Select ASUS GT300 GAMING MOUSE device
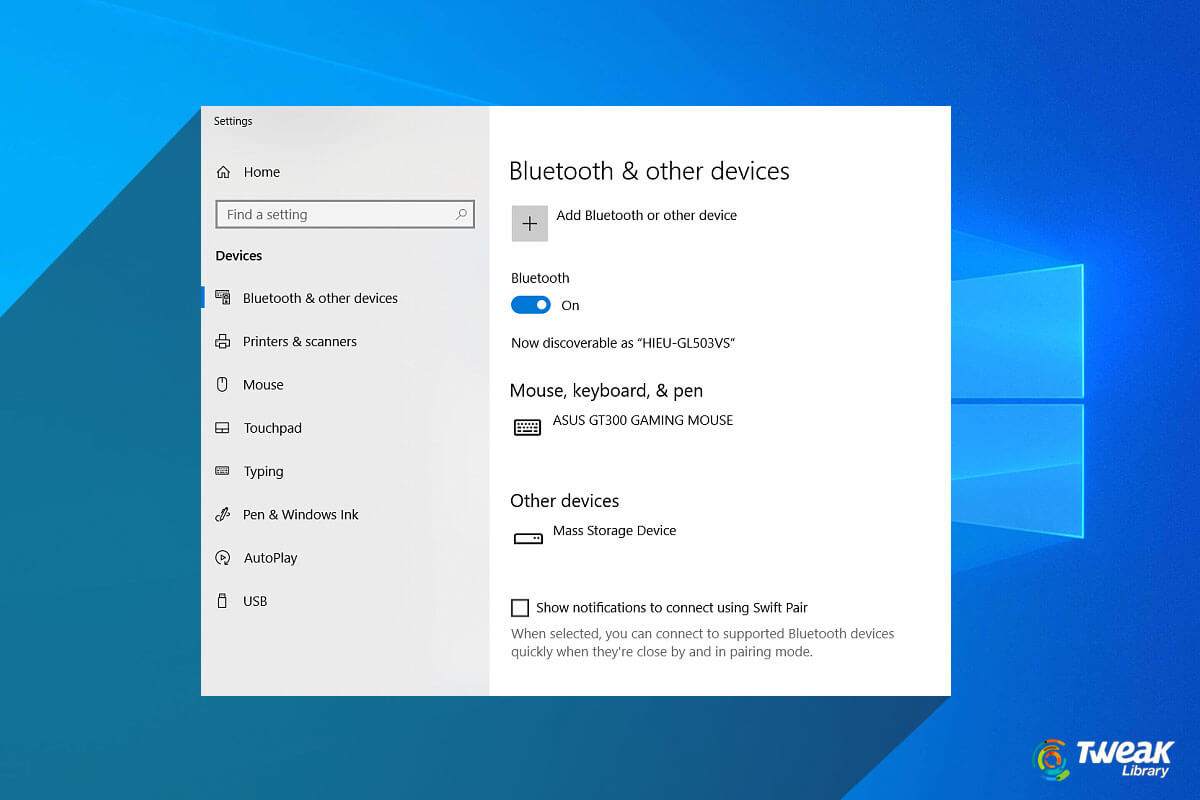The width and height of the screenshot is (1200, 800). click(642, 420)
